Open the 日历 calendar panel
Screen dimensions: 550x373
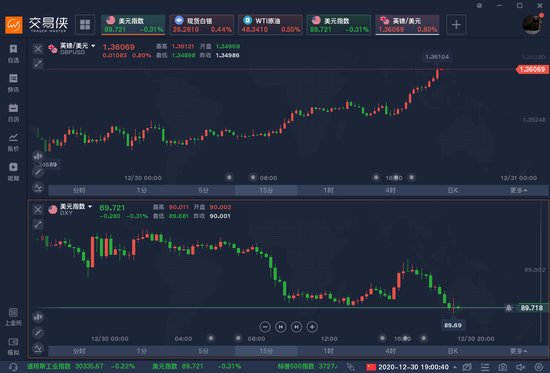13,113
